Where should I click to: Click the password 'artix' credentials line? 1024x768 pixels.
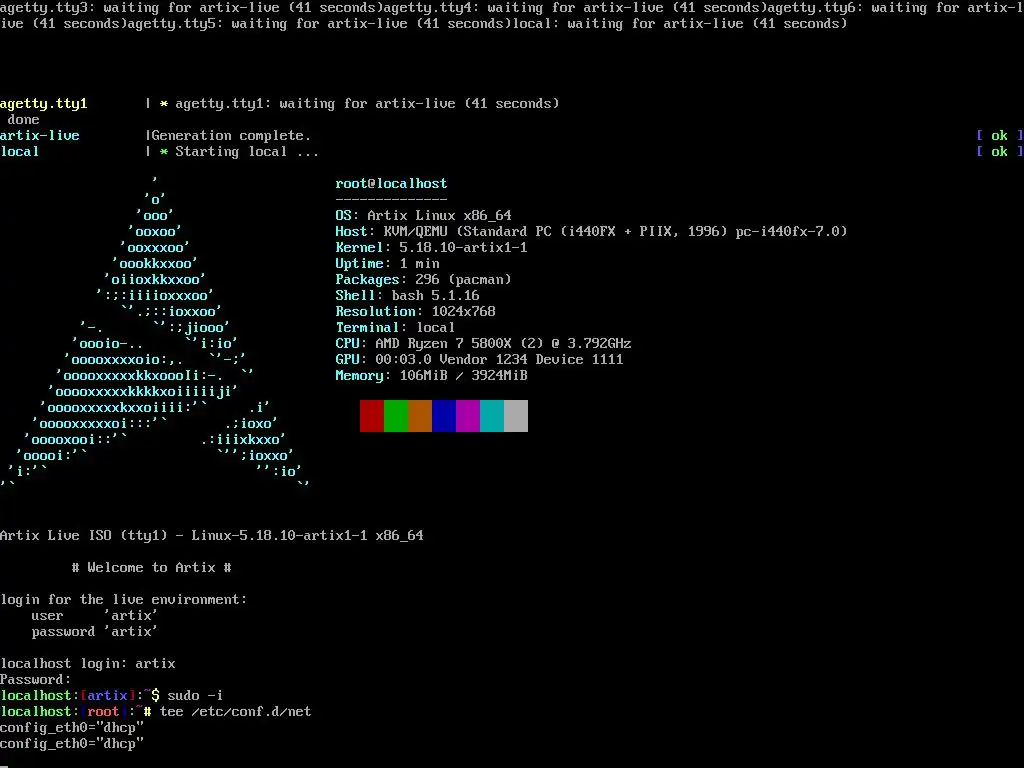click(x=95, y=632)
